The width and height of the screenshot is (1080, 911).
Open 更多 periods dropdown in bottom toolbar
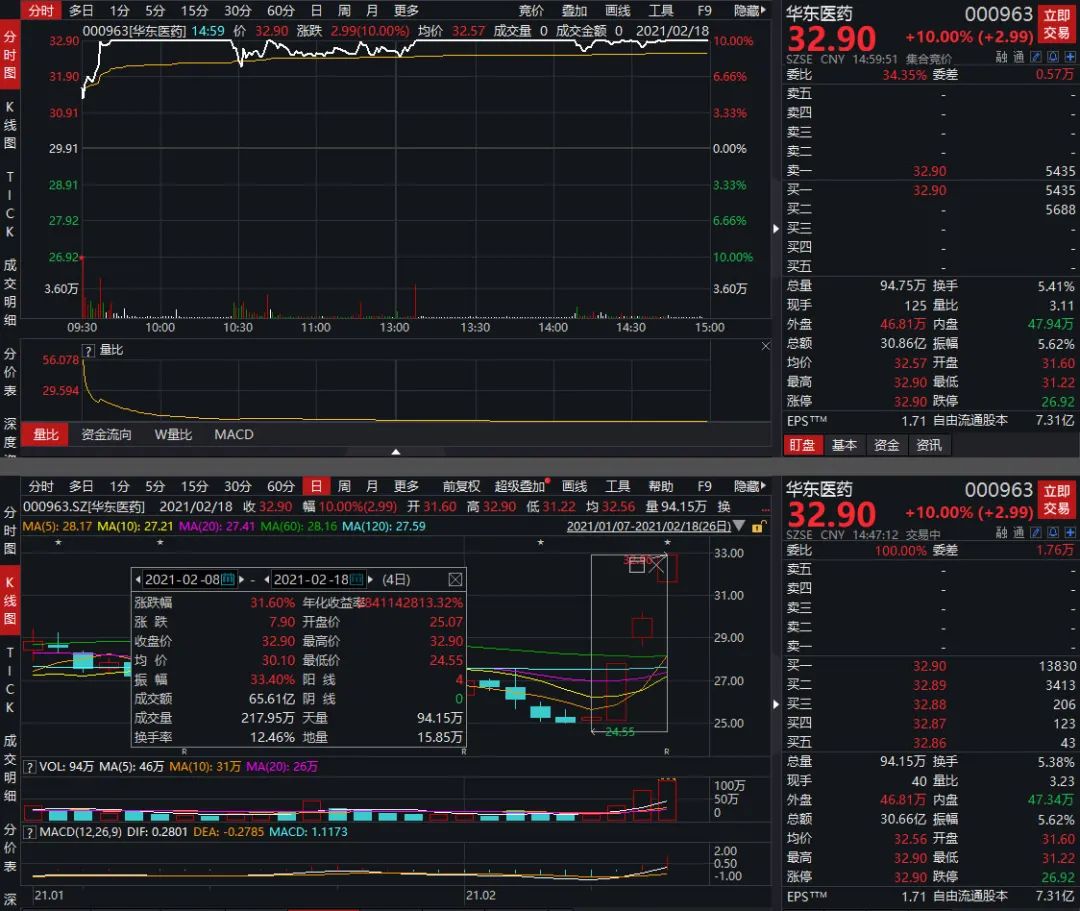(x=406, y=487)
